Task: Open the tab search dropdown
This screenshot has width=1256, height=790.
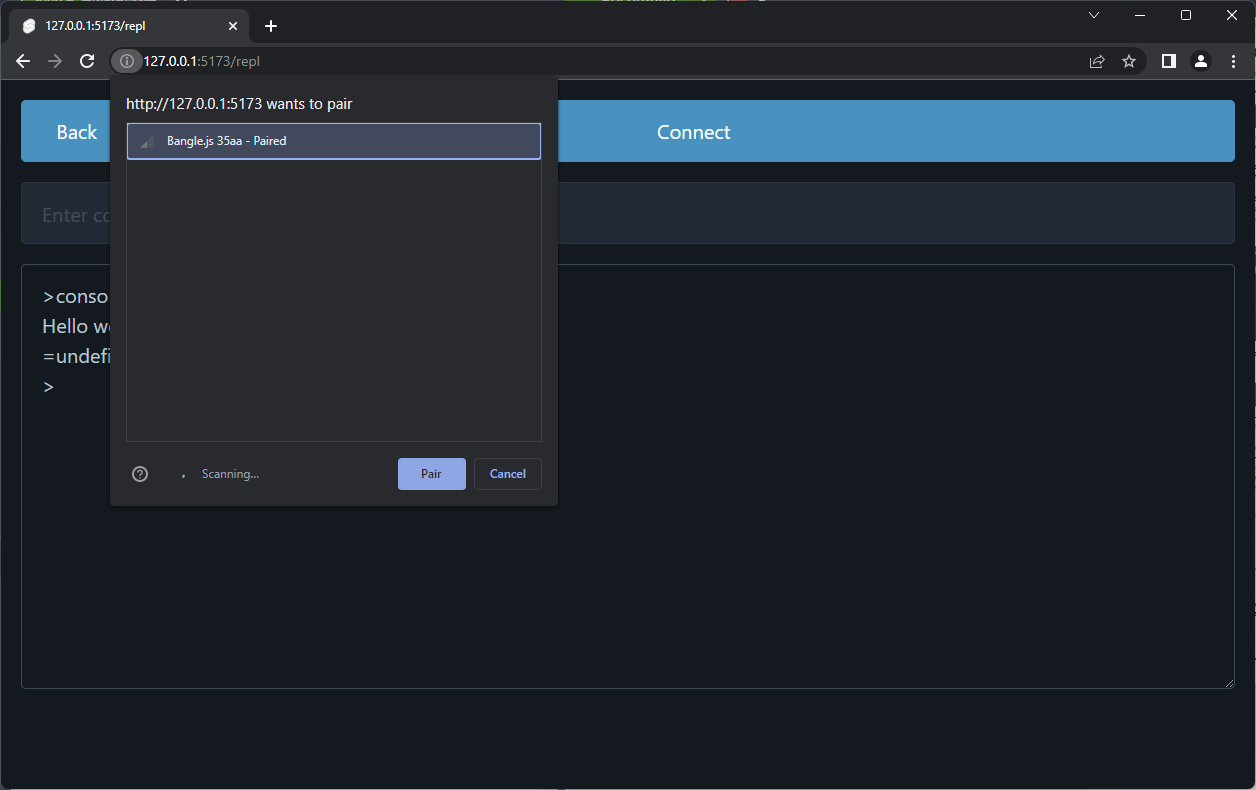Action: (1094, 15)
